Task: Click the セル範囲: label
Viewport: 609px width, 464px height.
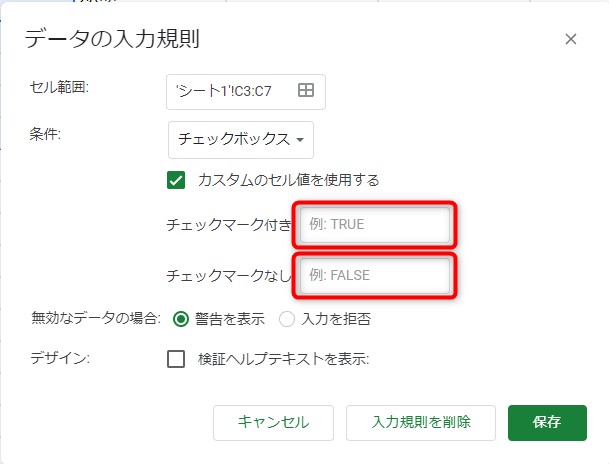Action: 60,88
